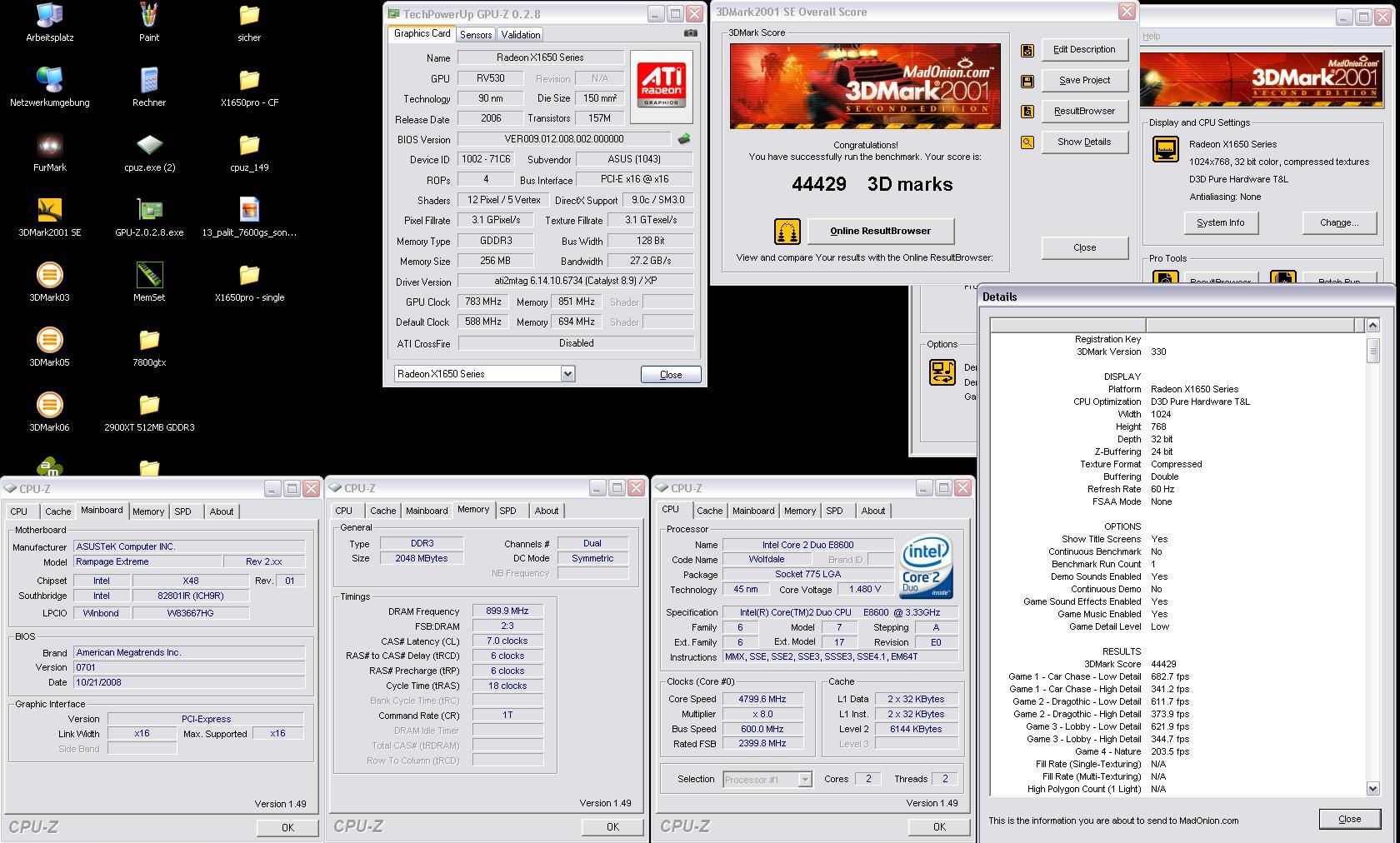Open the Help menu in 3DMark2001 window
The width and height of the screenshot is (1400, 843).
[x=1151, y=36]
